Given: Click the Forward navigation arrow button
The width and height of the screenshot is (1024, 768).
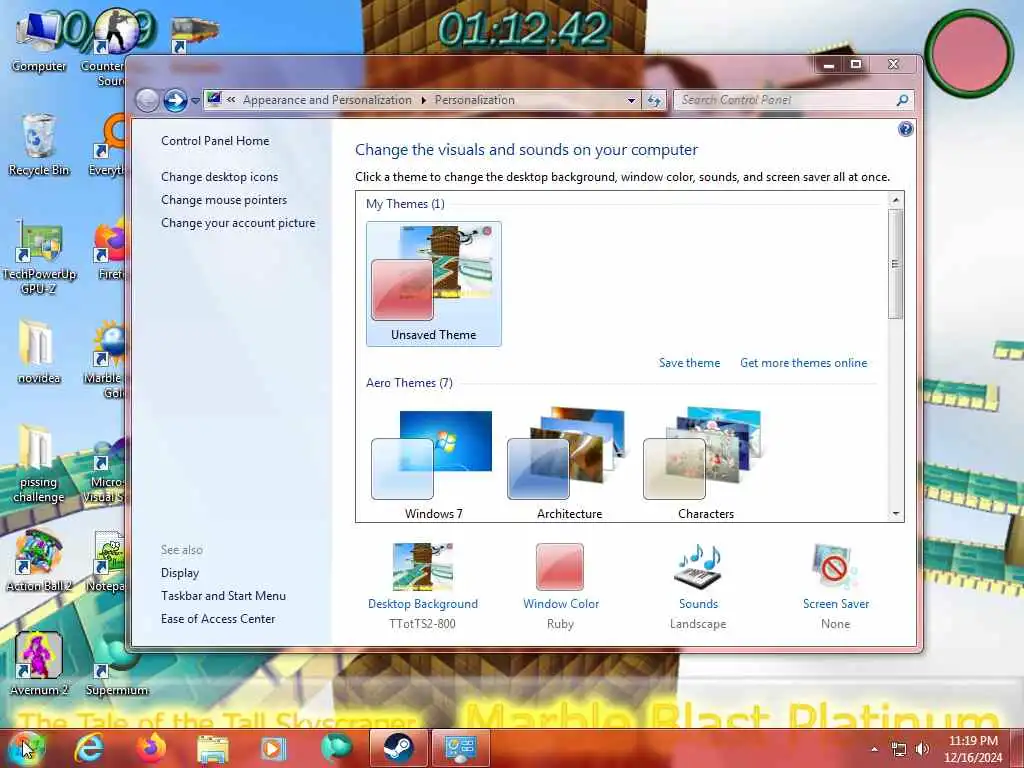Looking at the screenshot, I should click(175, 100).
